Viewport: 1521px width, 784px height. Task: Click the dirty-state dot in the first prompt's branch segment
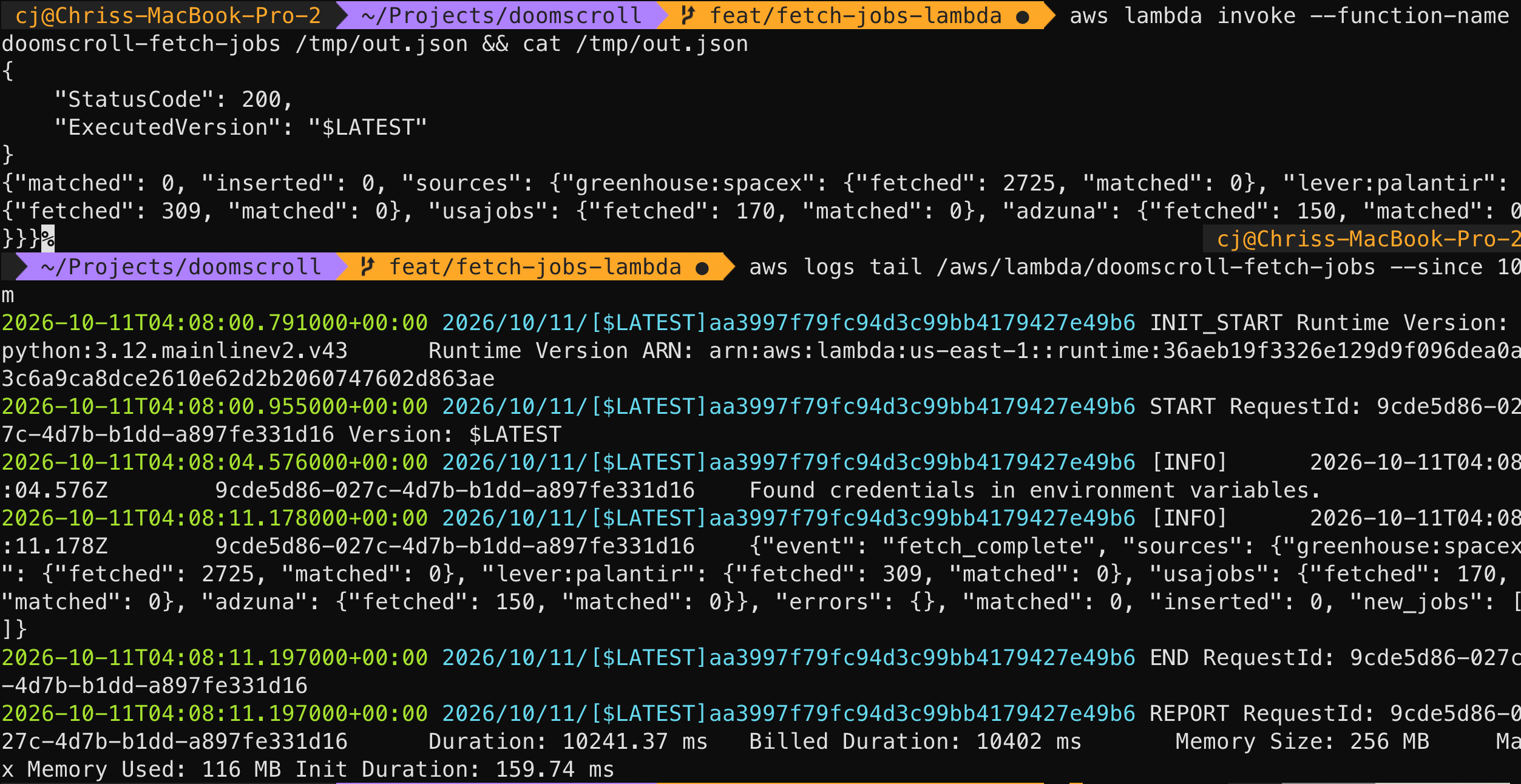(x=1023, y=17)
